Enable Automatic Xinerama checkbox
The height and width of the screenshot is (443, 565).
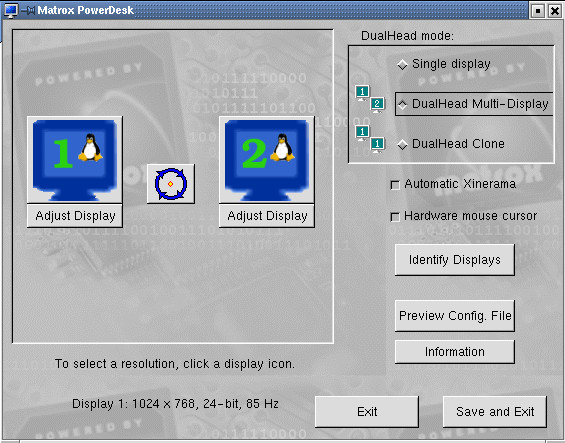coord(395,185)
